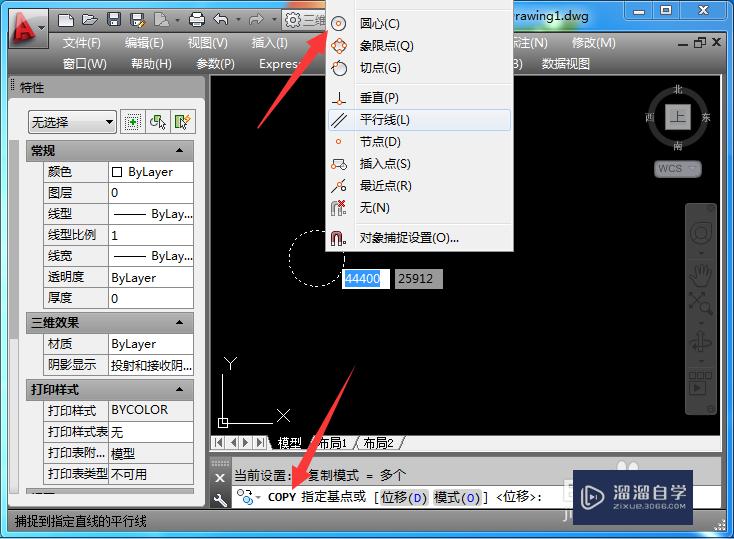Redo the last undone action

click(256, 20)
